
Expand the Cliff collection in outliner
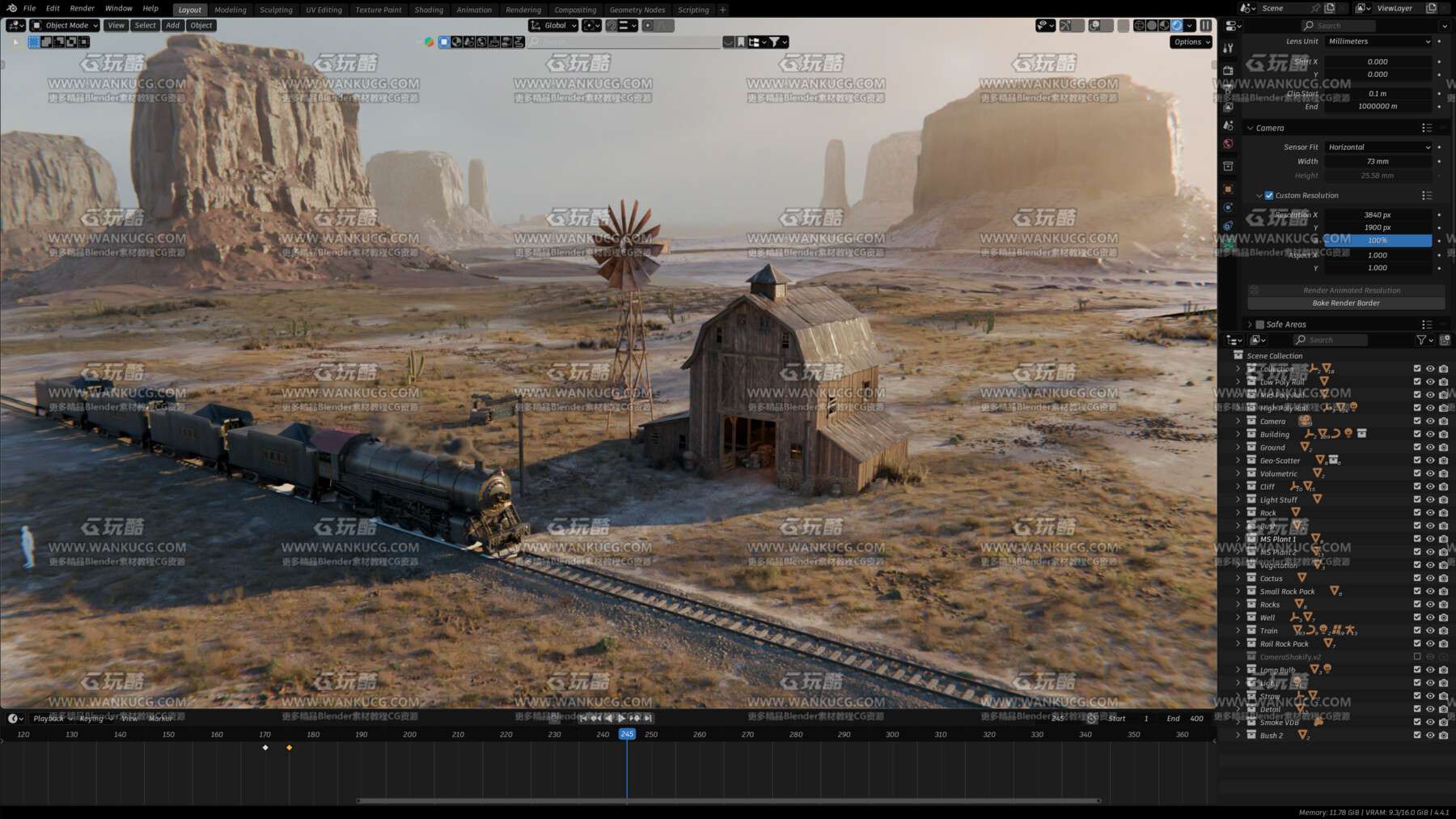(x=1238, y=487)
